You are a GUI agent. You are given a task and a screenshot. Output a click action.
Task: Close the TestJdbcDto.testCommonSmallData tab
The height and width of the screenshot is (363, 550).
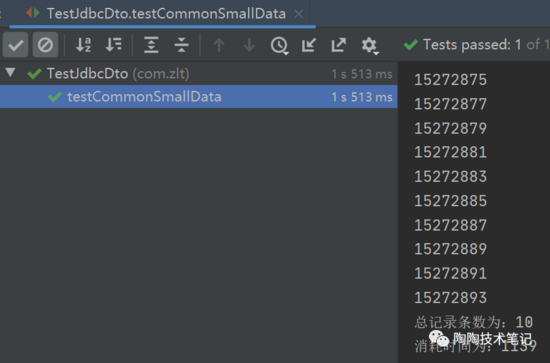[x=299, y=14]
